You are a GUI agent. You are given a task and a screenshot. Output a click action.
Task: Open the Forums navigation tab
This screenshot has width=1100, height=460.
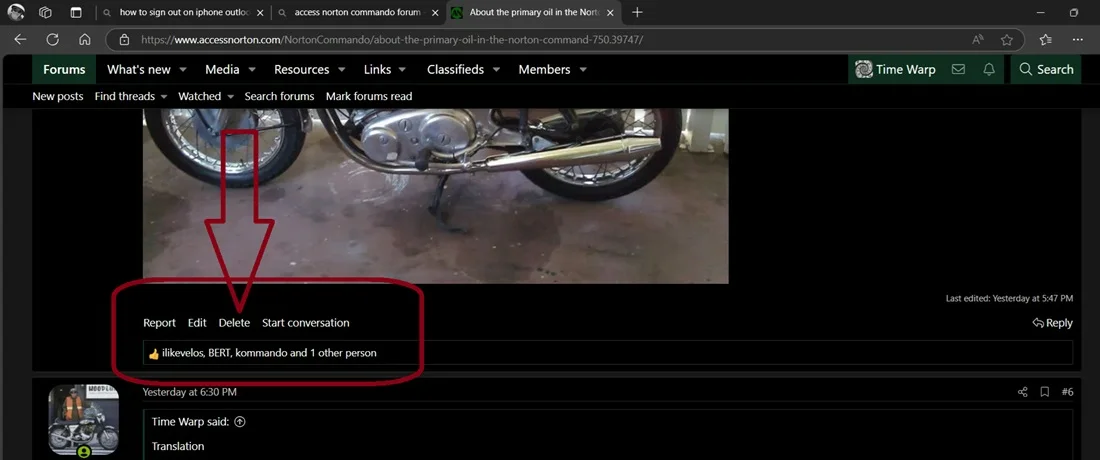click(x=64, y=69)
